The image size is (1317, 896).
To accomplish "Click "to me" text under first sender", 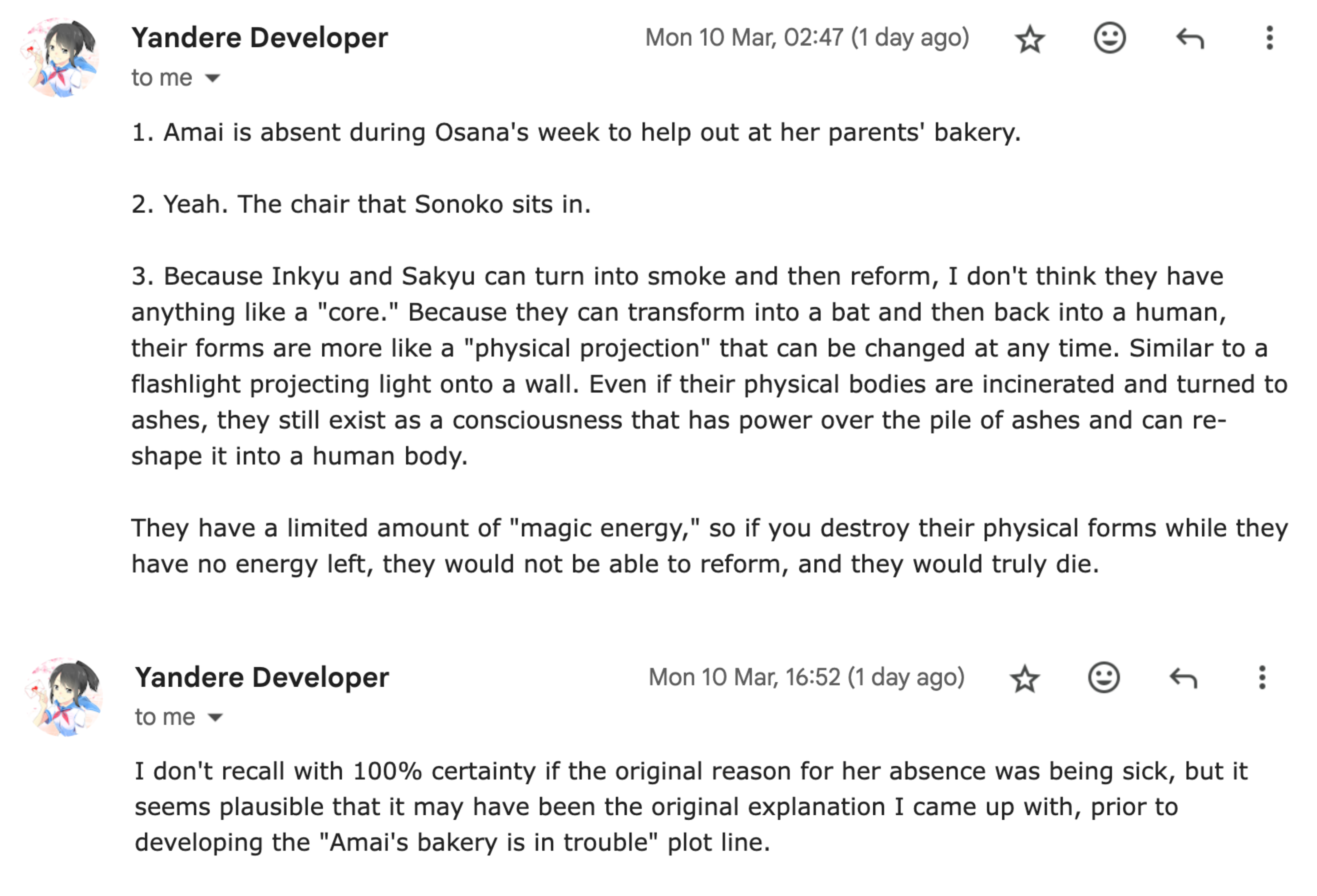I will [161, 78].
